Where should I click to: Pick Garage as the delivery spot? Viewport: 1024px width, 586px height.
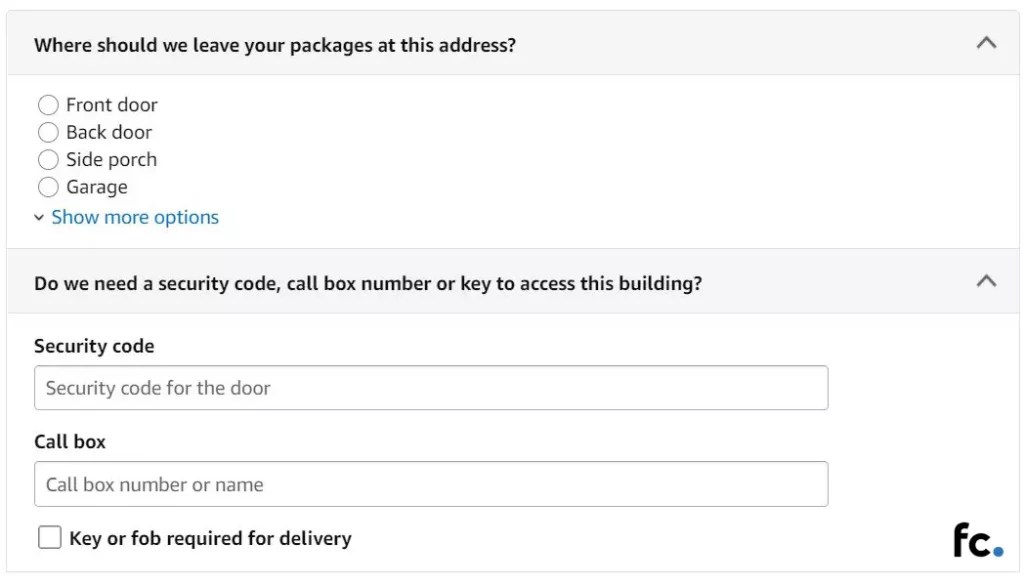(x=47, y=186)
